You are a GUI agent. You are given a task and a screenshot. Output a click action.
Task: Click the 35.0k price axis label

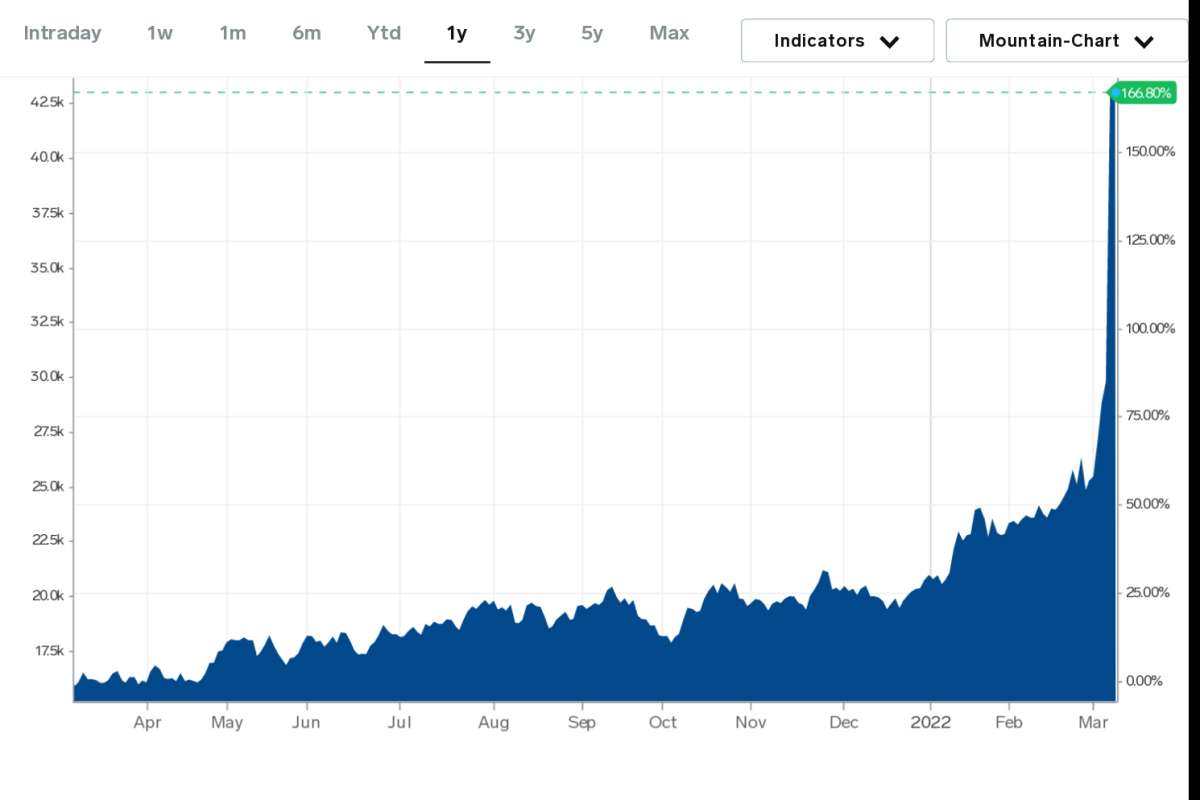pos(47,268)
